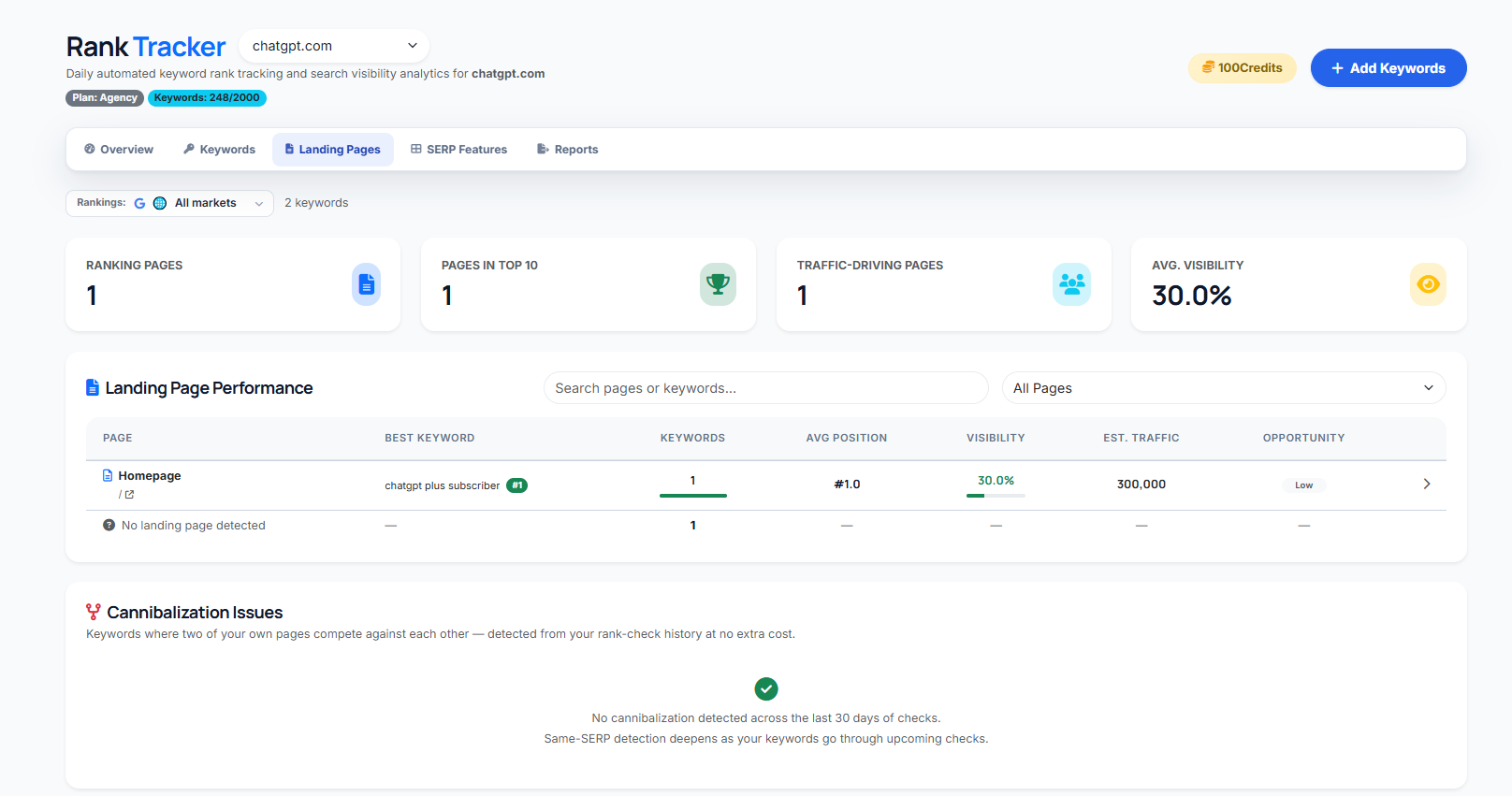Sort by the VISIBILITY column header
This screenshot has width=1512, height=796.
click(996, 438)
